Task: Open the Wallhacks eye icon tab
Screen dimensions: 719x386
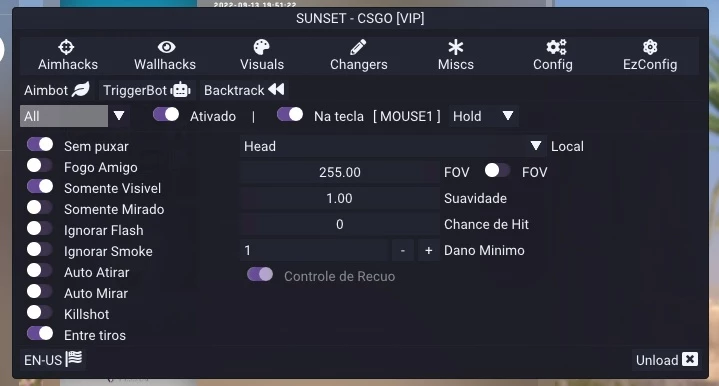Action: coord(166,47)
